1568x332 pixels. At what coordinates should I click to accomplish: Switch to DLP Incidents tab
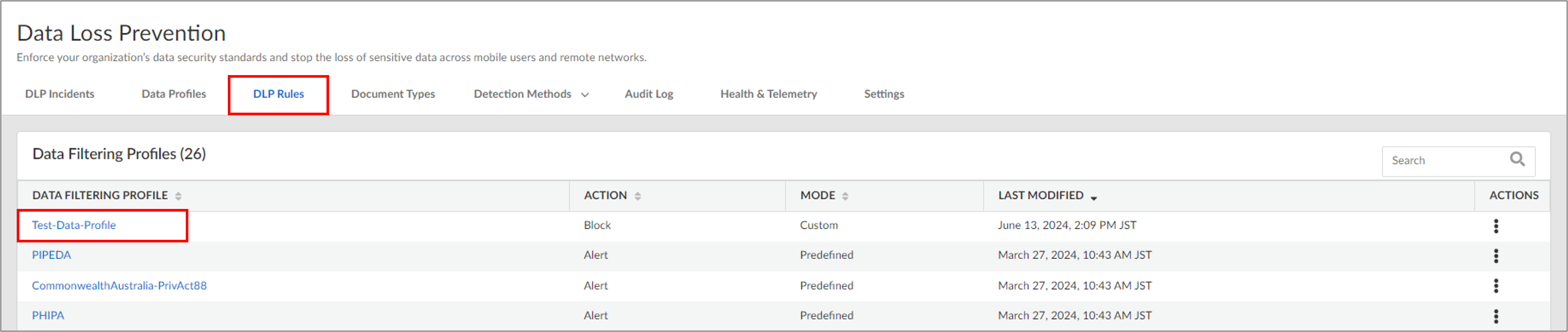(x=60, y=94)
